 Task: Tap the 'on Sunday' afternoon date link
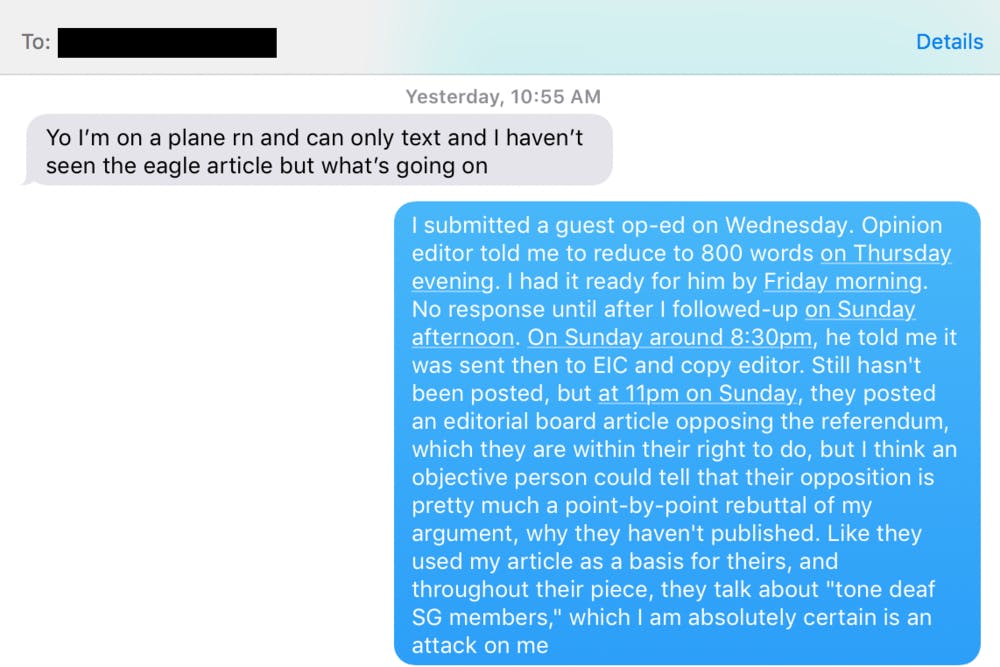[860, 309]
